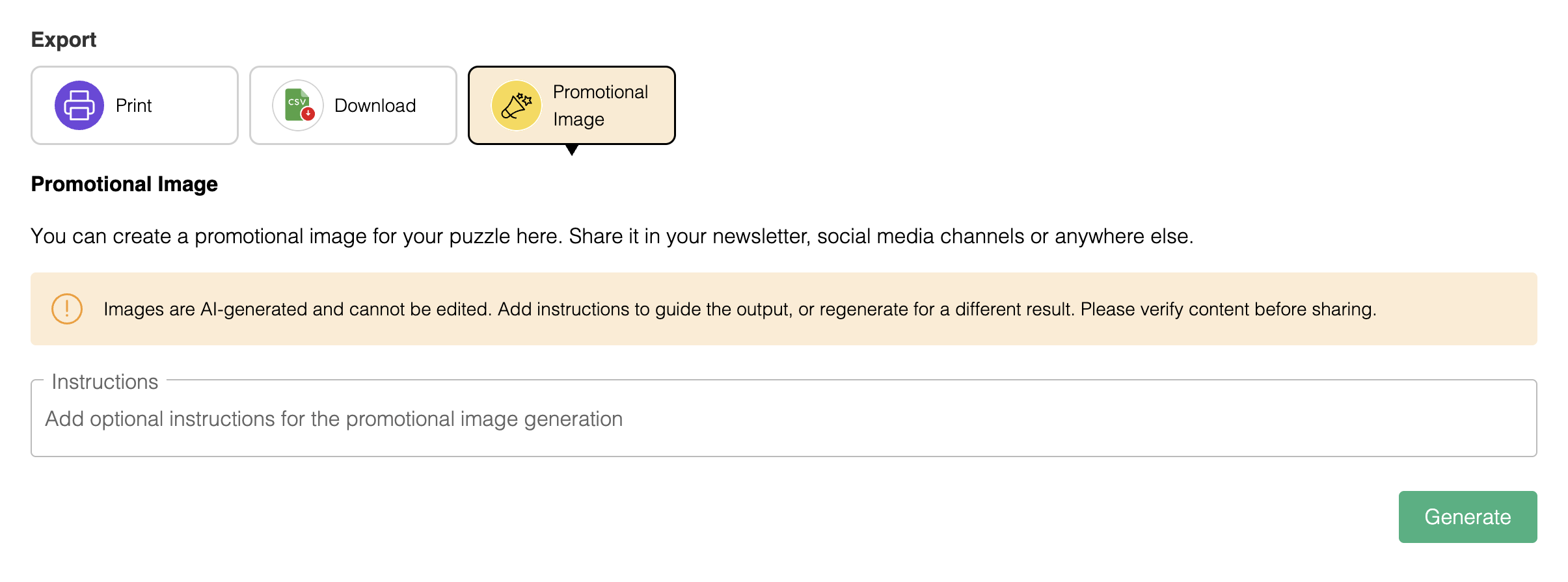The image size is (1568, 582).
Task: Click the yellow megaphone party icon
Action: 517,105
